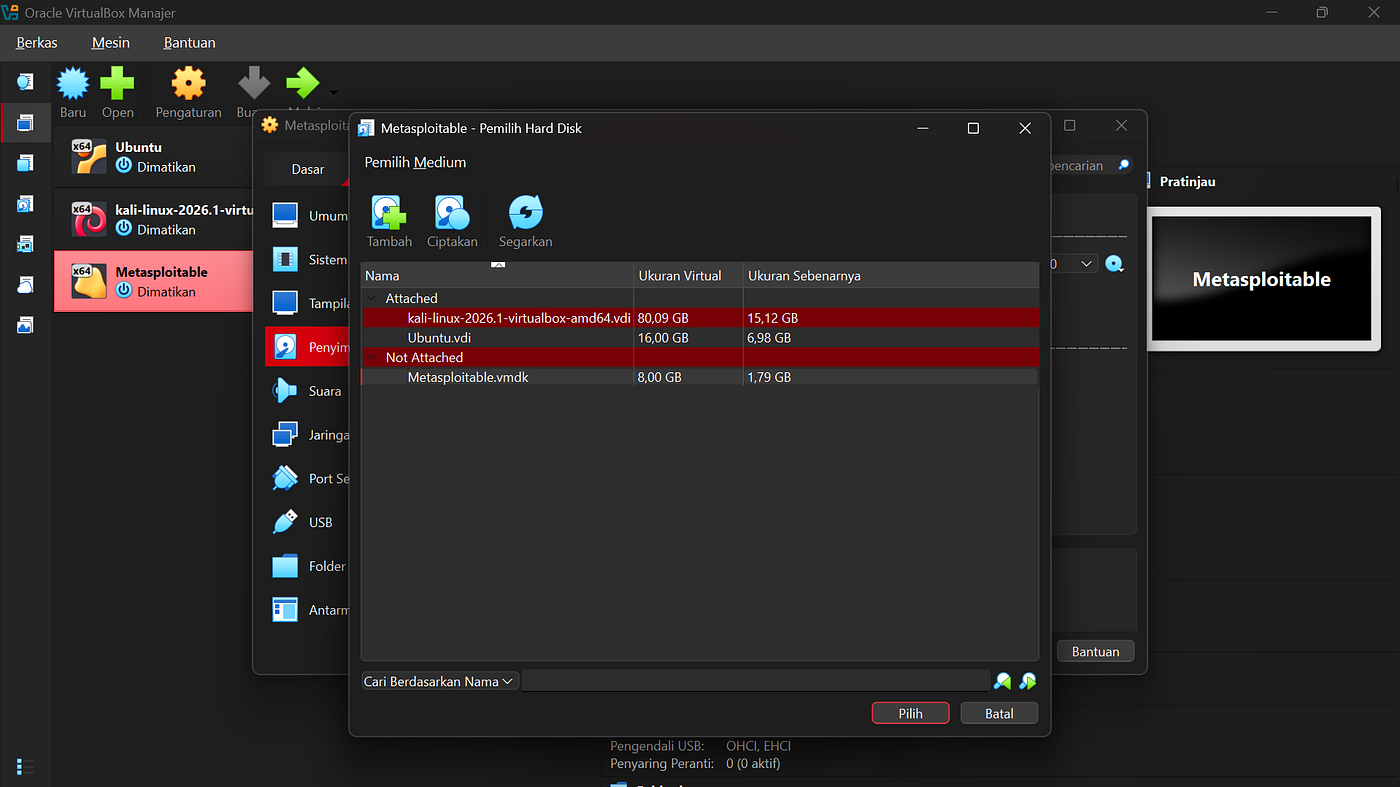Sort by the Ukuran Virtual column header
The height and width of the screenshot is (787, 1400).
pos(688,275)
